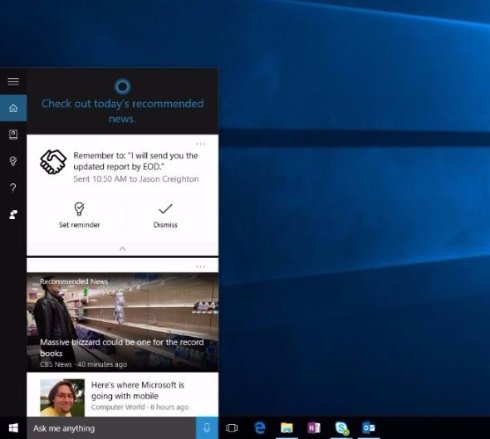This screenshot has width=490, height=439.
Task: Open the Massive blizzard news story
Action: tap(122, 322)
